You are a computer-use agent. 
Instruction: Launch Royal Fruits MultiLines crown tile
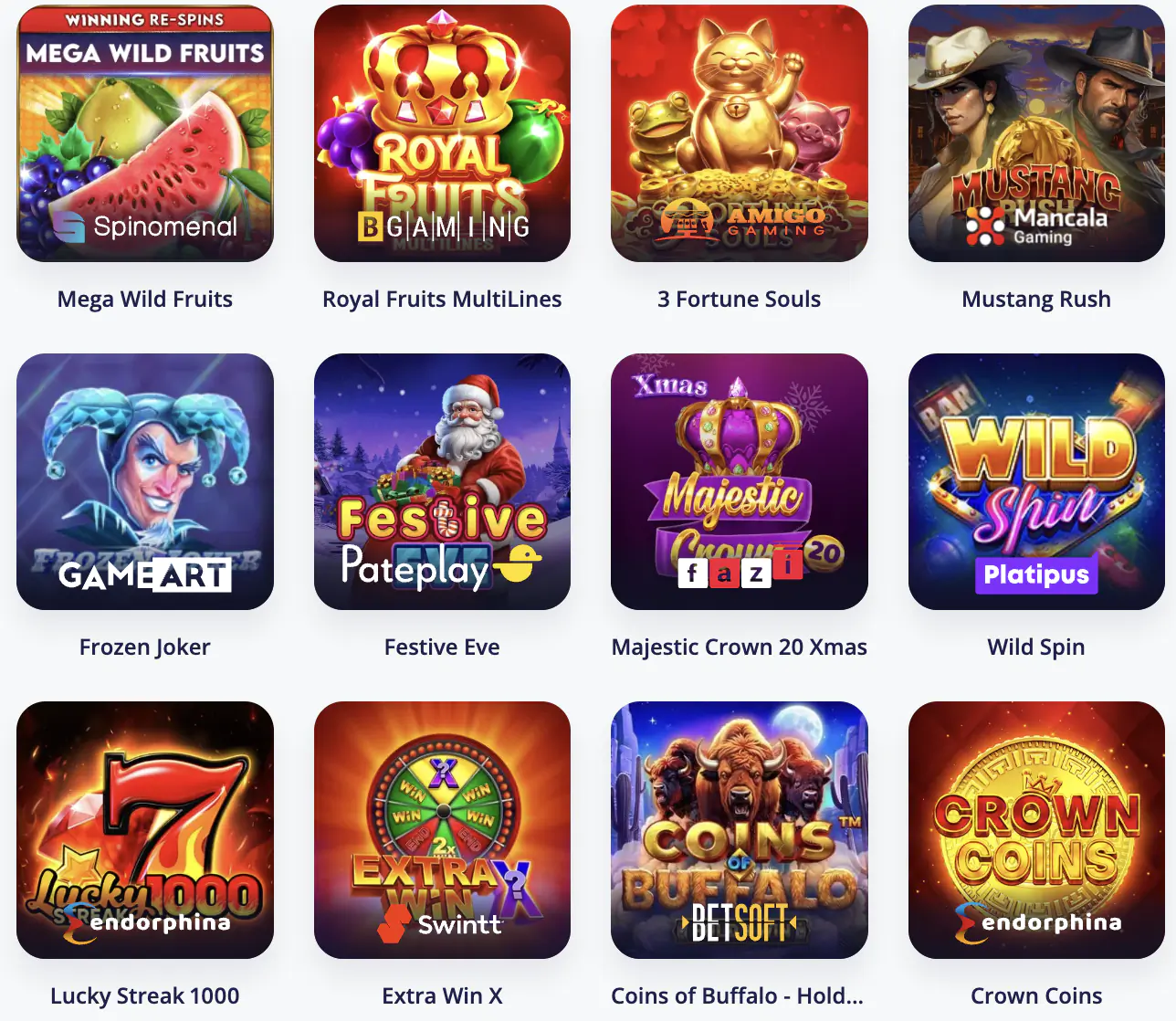442,133
